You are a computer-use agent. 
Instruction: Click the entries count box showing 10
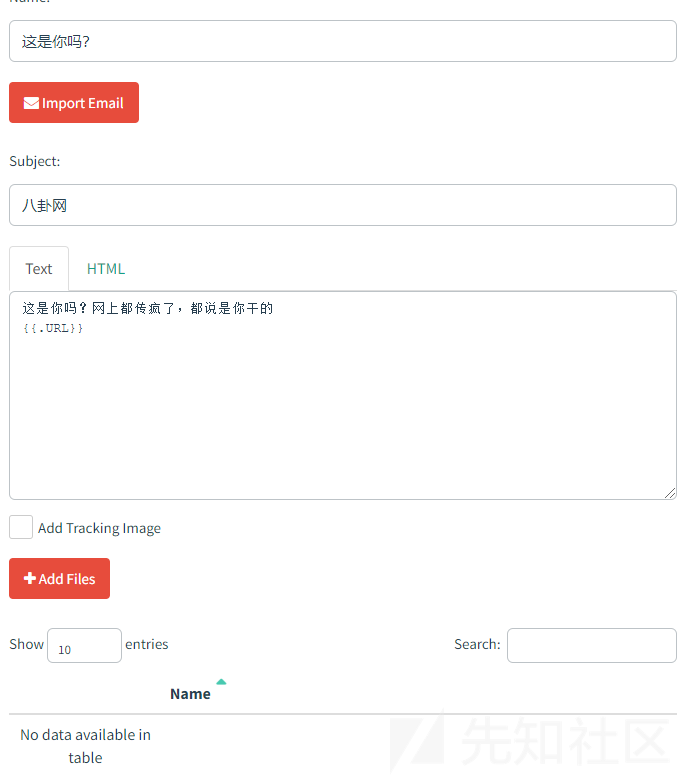(x=84, y=646)
